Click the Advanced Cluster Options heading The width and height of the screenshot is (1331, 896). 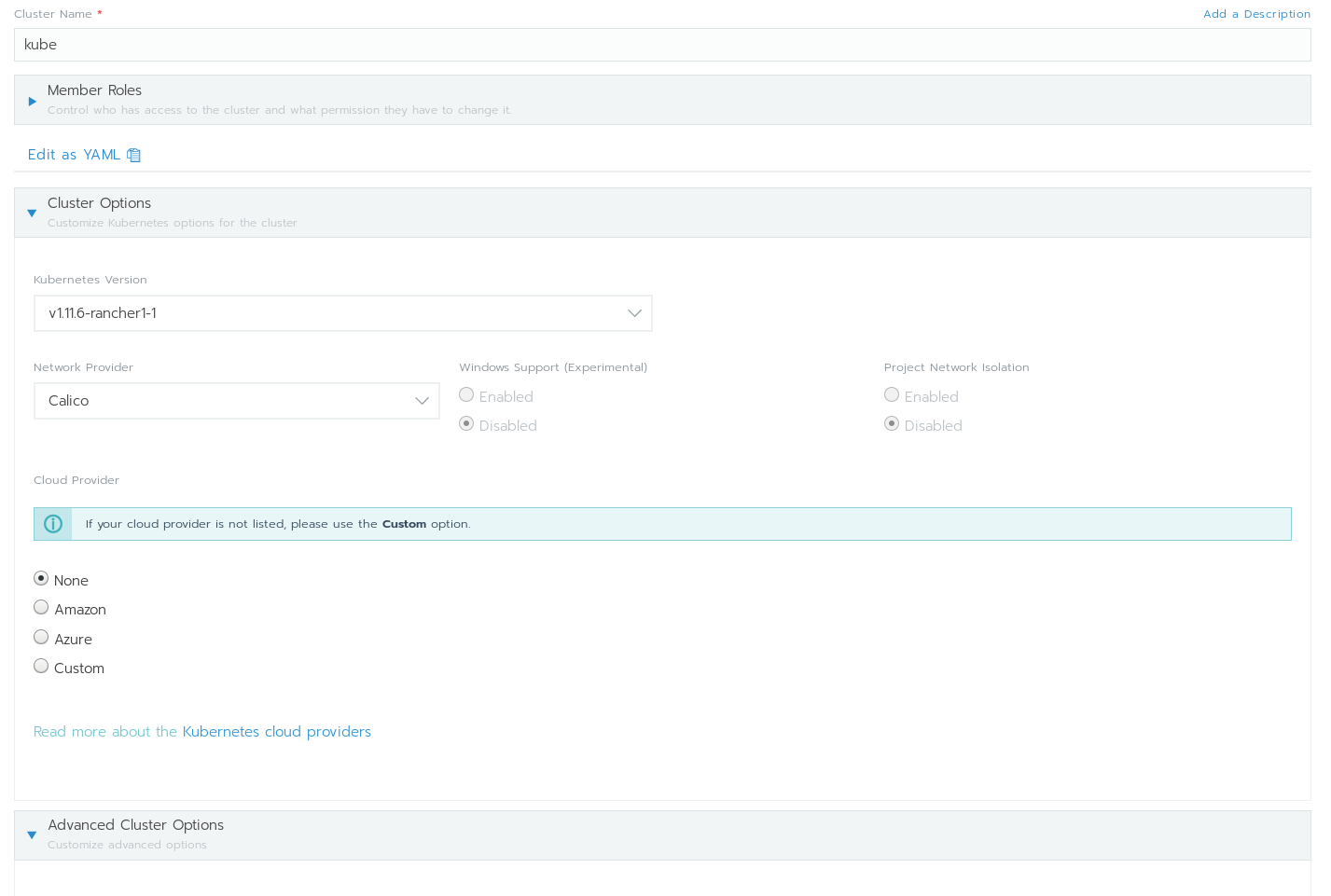136,825
